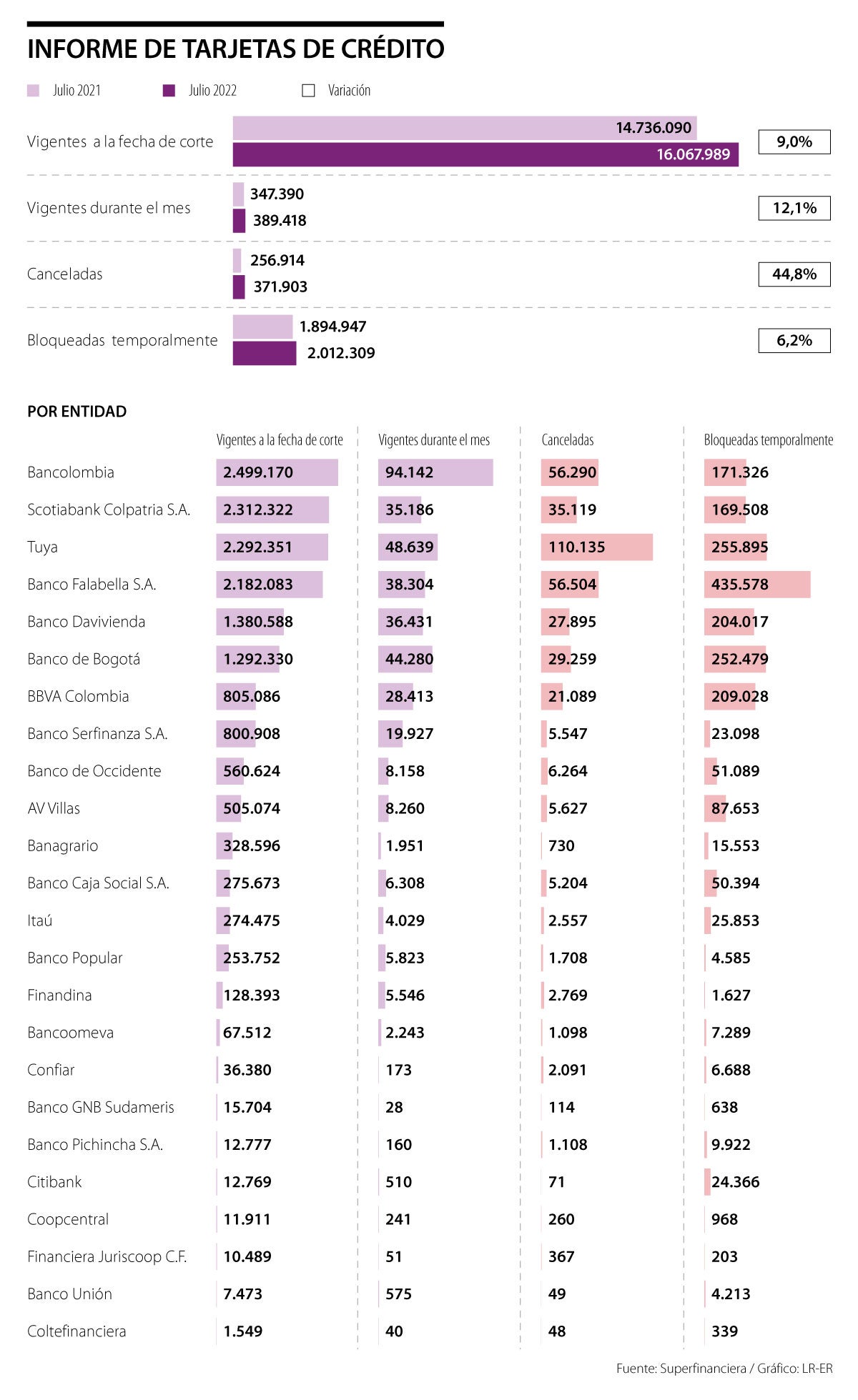Select the 16.067.989 dark purple bar

click(x=485, y=154)
